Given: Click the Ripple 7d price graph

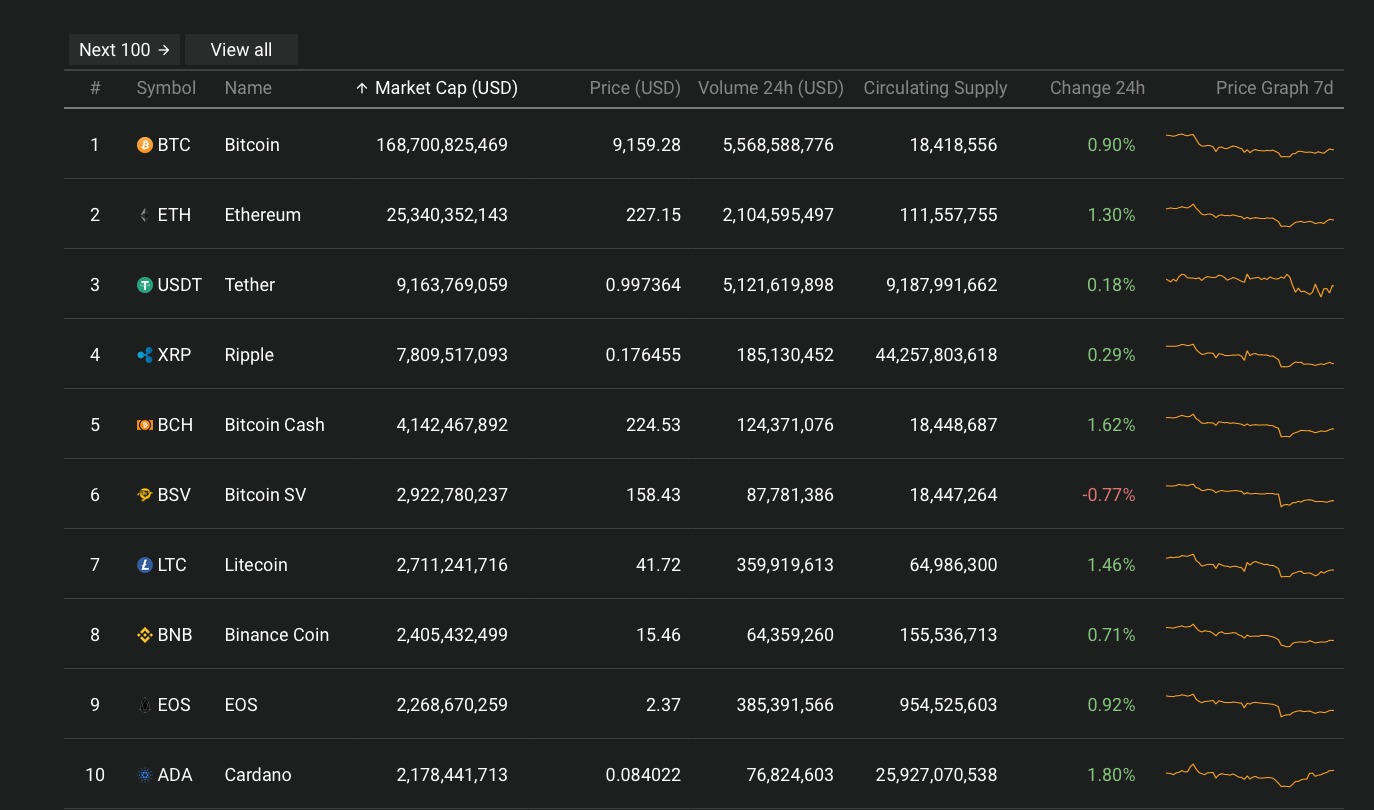Looking at the screenshot, I should tap(1250, 355).
